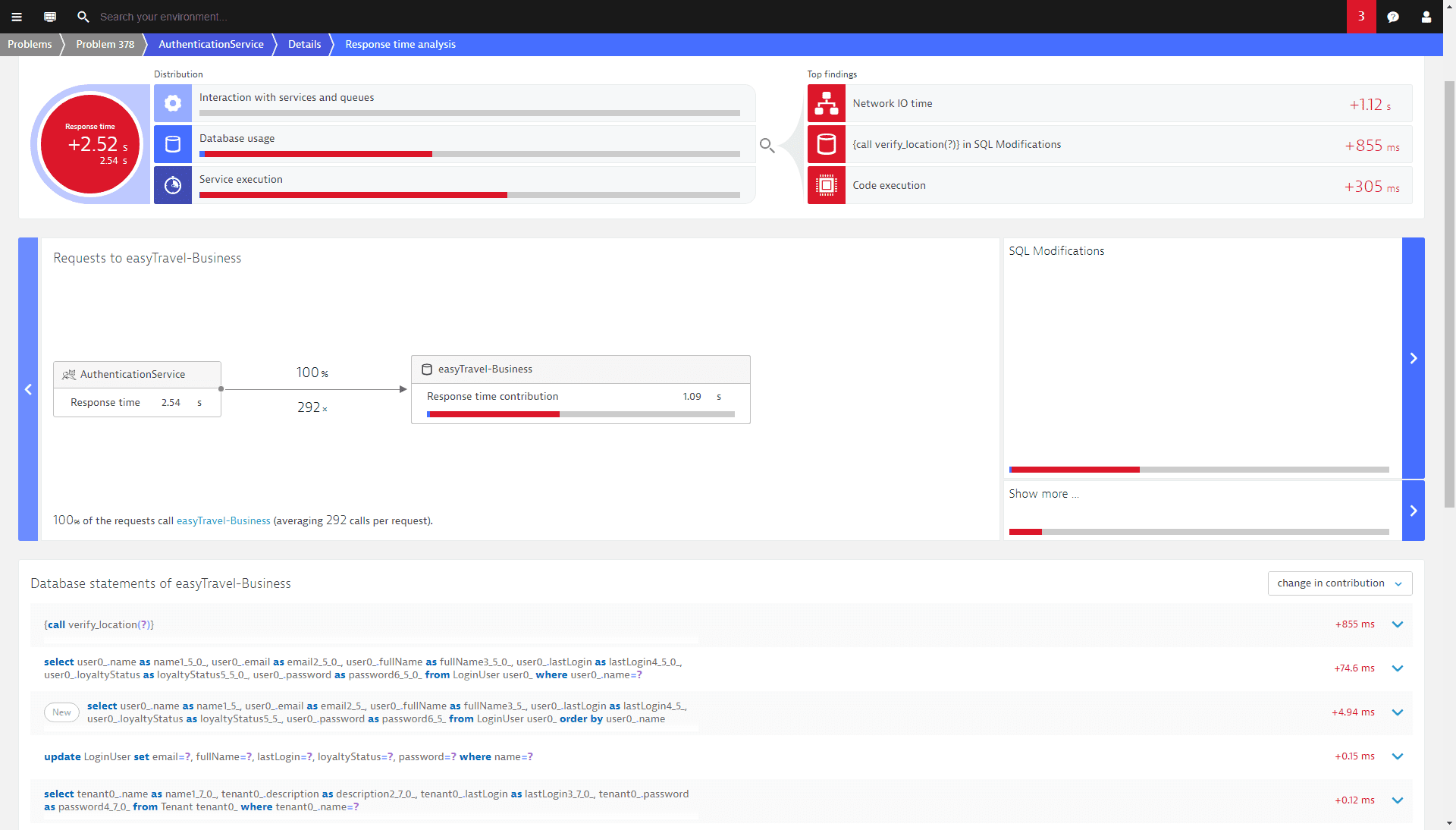Click SQL Modifications panel title
1456x830 pixels.
[x=1056, y=251]
